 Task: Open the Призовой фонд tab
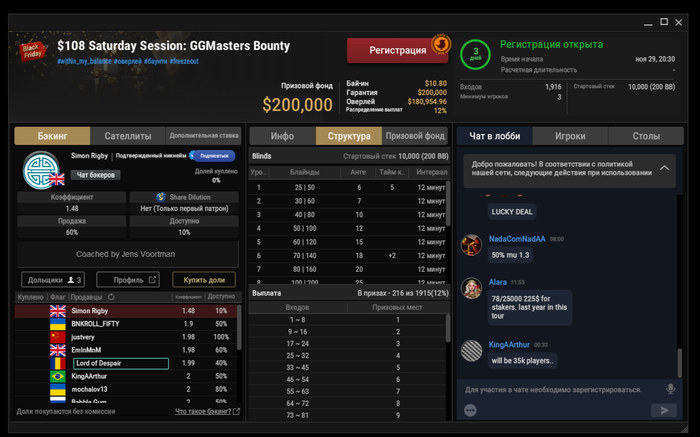(415, 136)
